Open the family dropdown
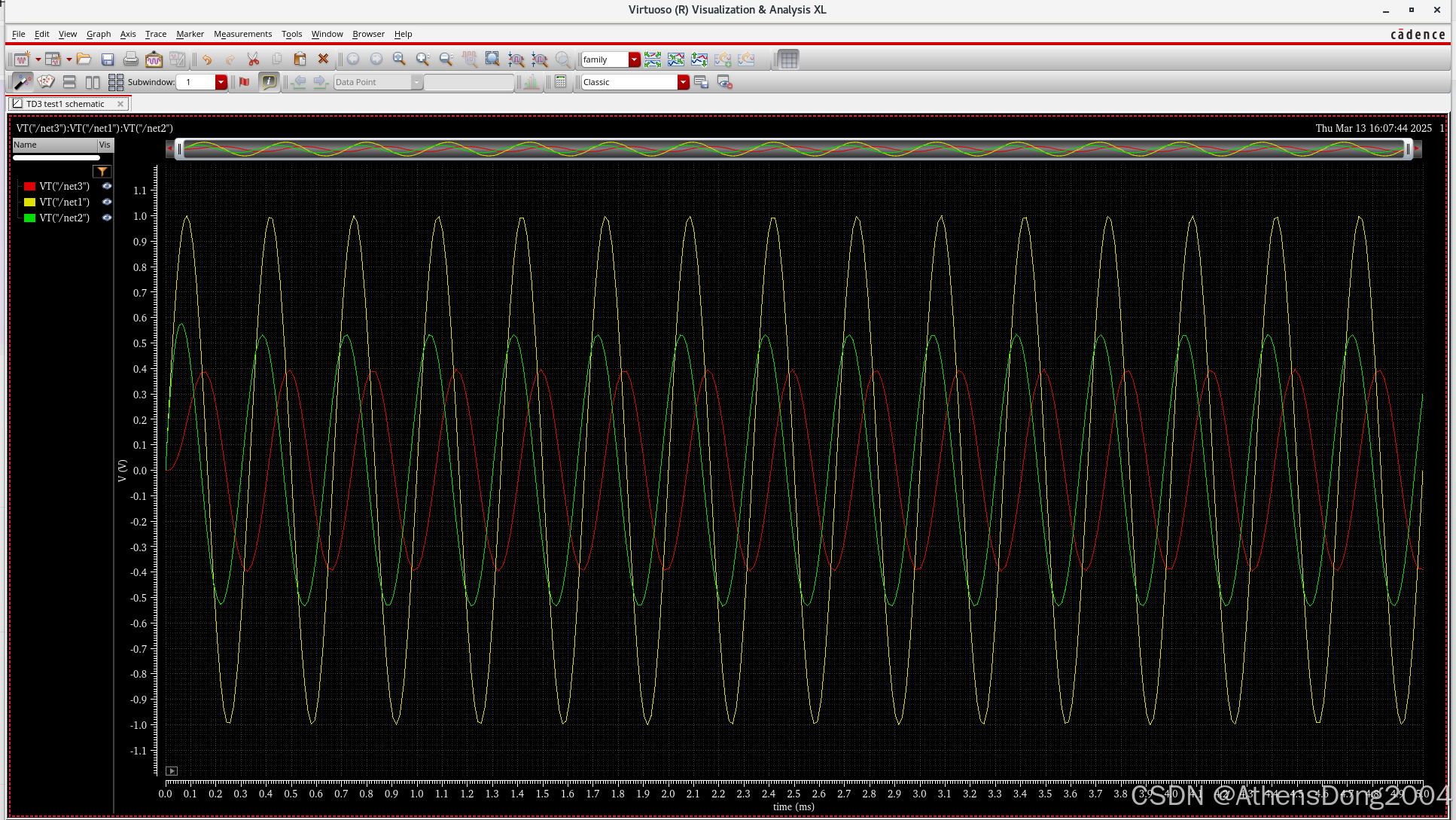This screenshot has width=1456, height=820. click(x=634, y=59)
